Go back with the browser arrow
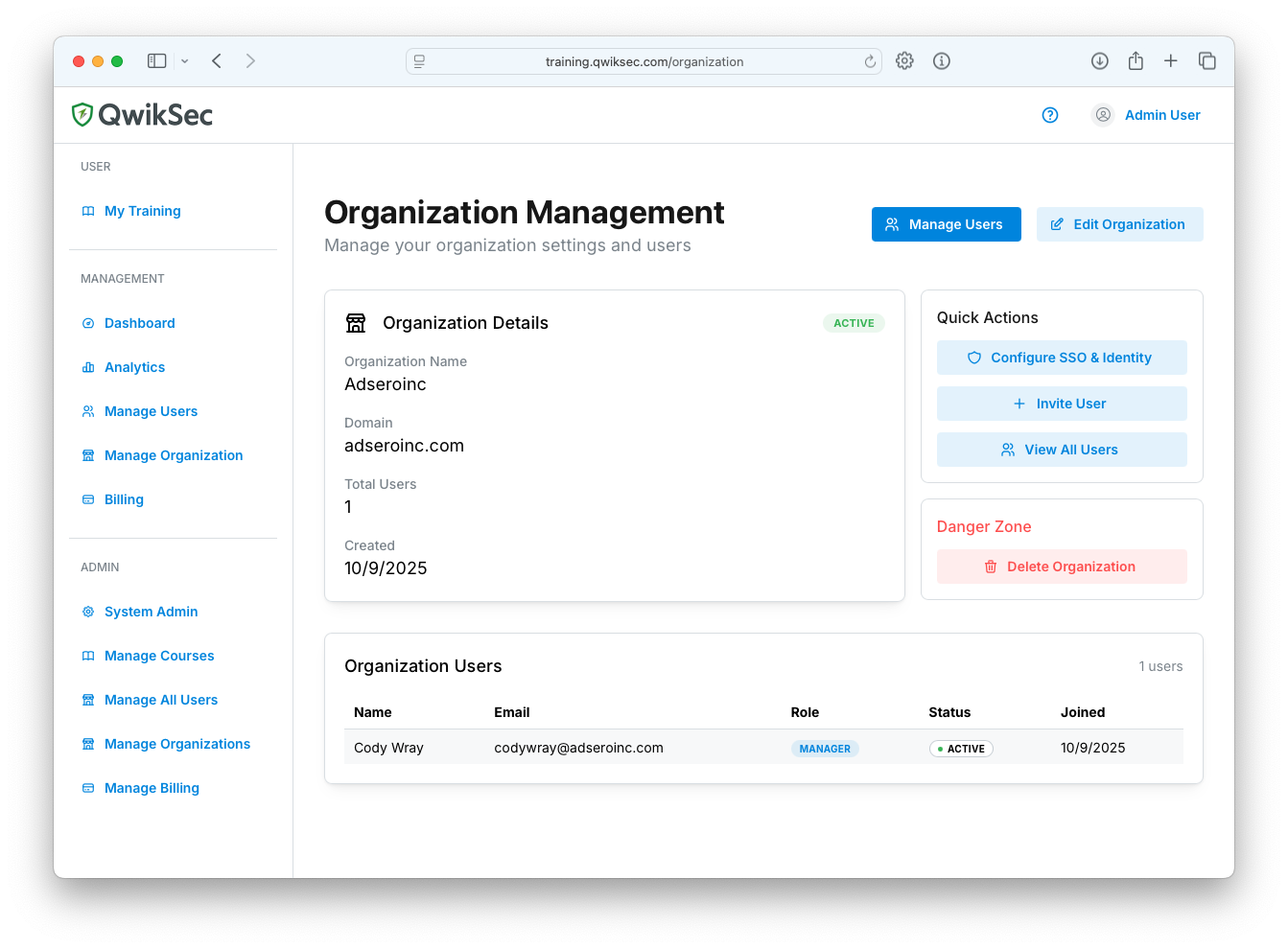This screenshot has height=949, width=1288. point(217,61)
